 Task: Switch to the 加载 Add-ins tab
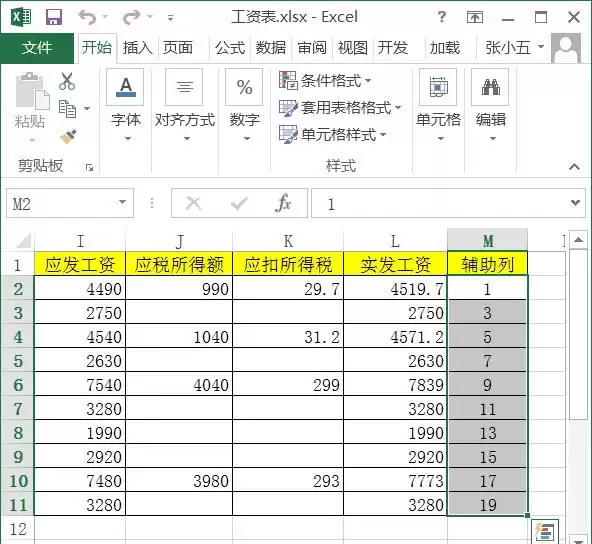point(445,48)
